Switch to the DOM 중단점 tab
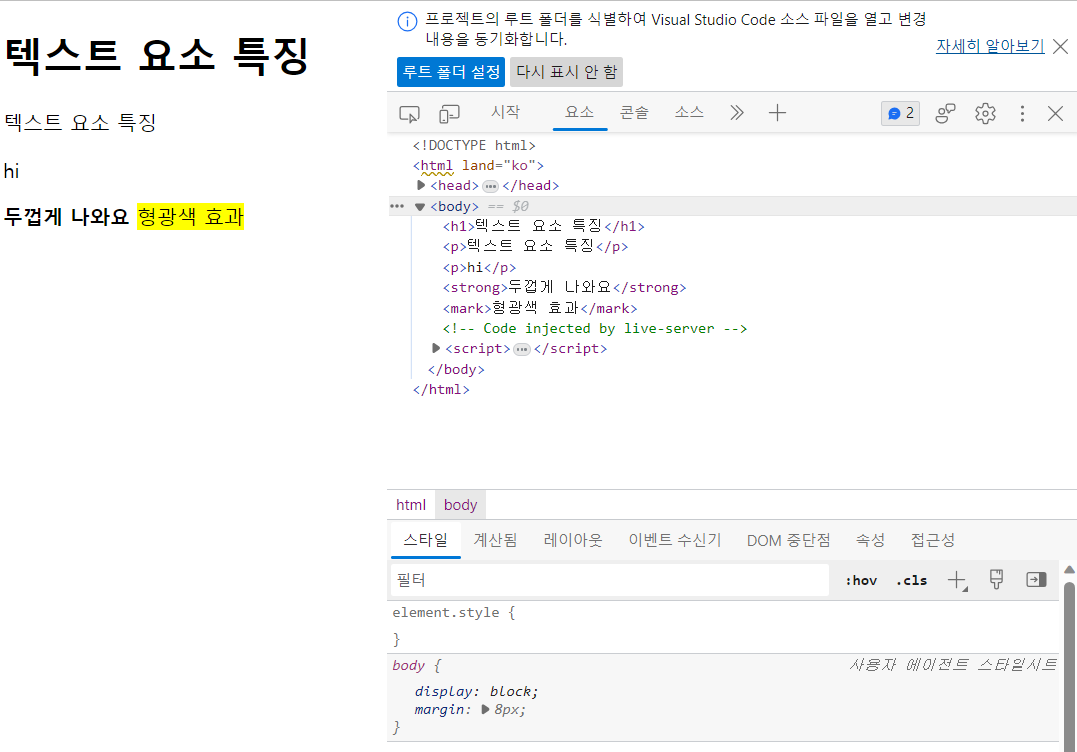This screenshot has height=752, width=1077. click(x=789, y=540)
